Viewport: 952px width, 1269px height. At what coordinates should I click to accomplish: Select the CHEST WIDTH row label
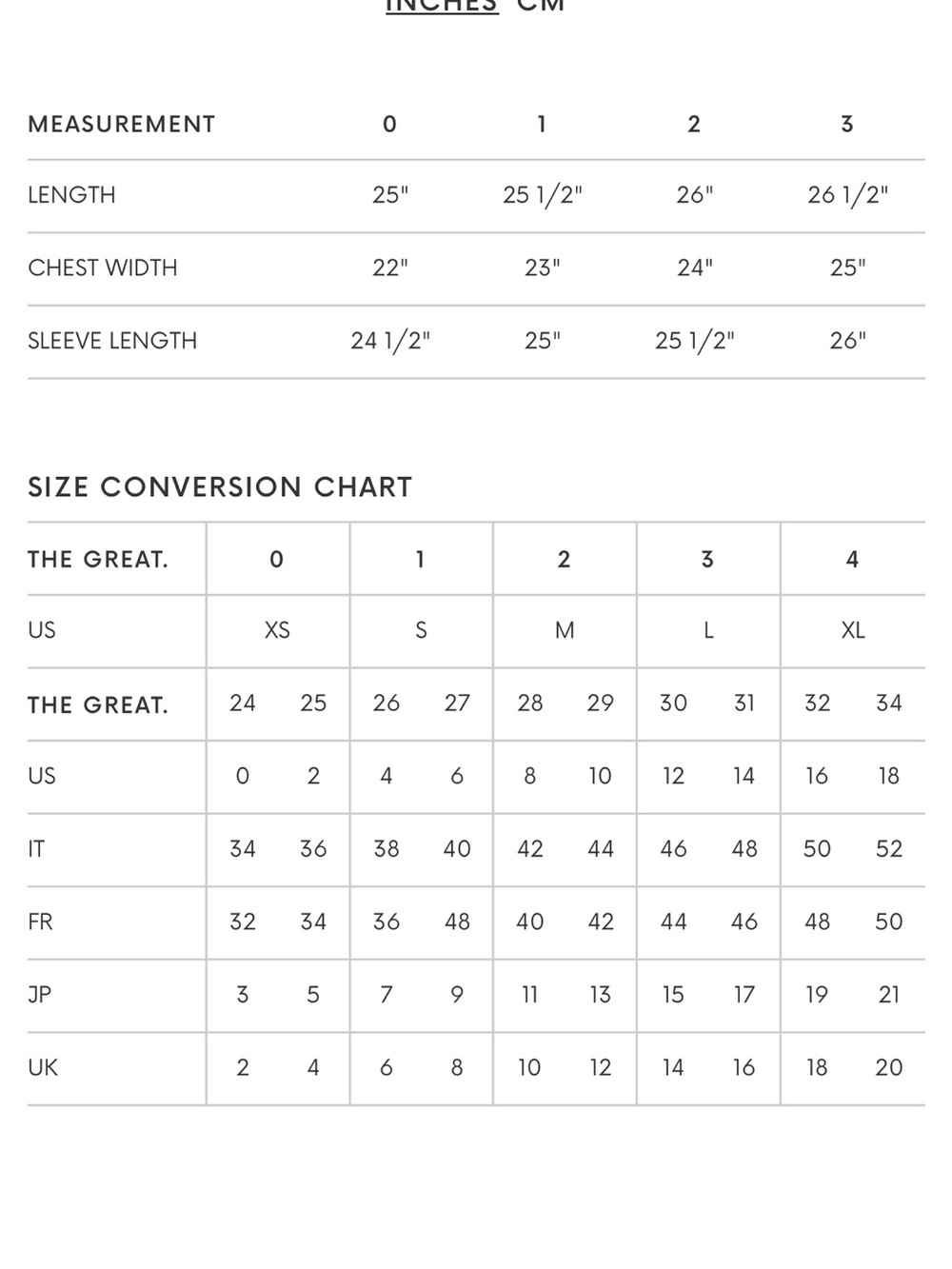(103, 268)
